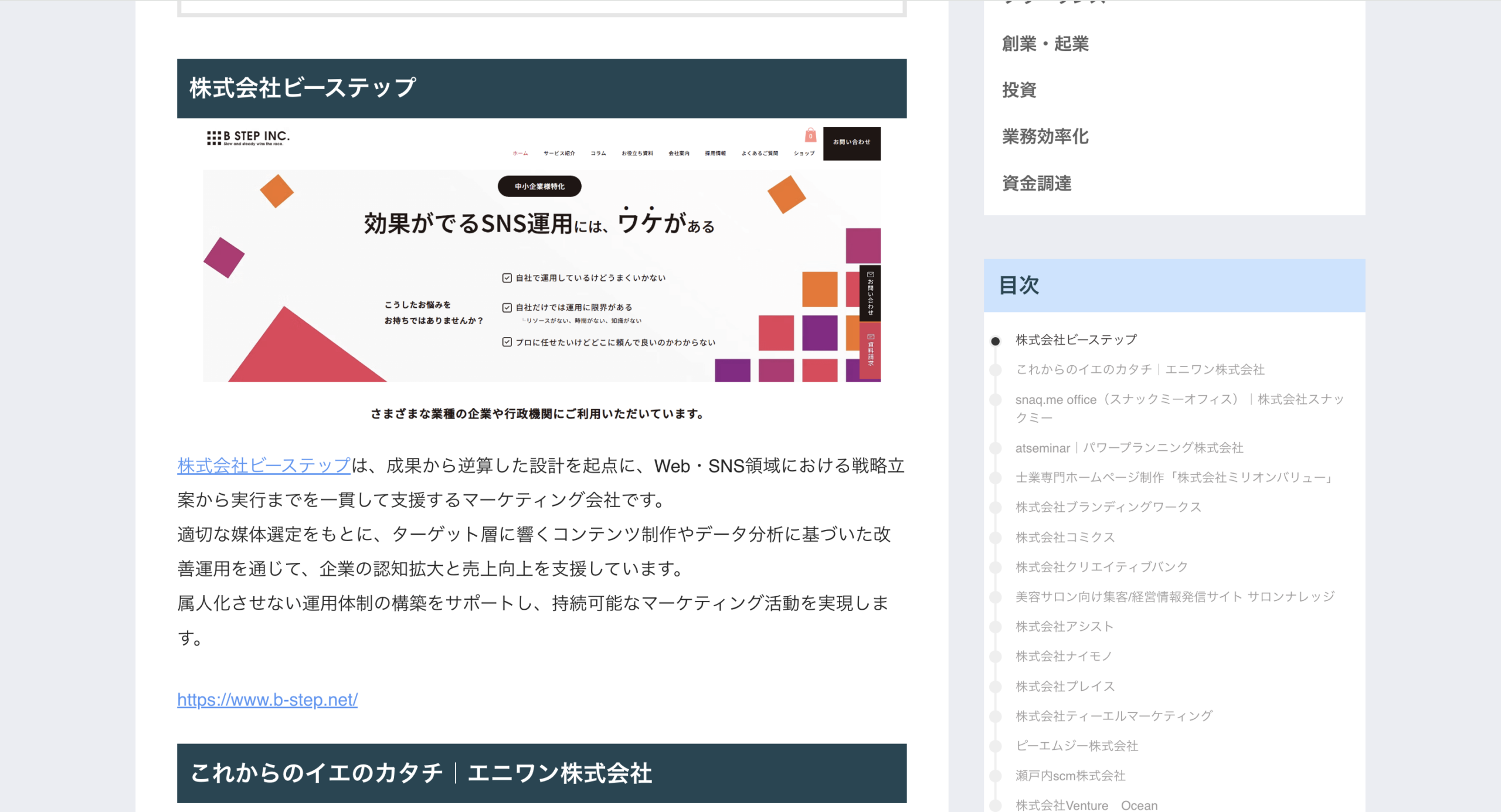
Task: Jump to これからのイエのカタチ｜エニワン株式会社 in contents
Action: (1140, 370)
